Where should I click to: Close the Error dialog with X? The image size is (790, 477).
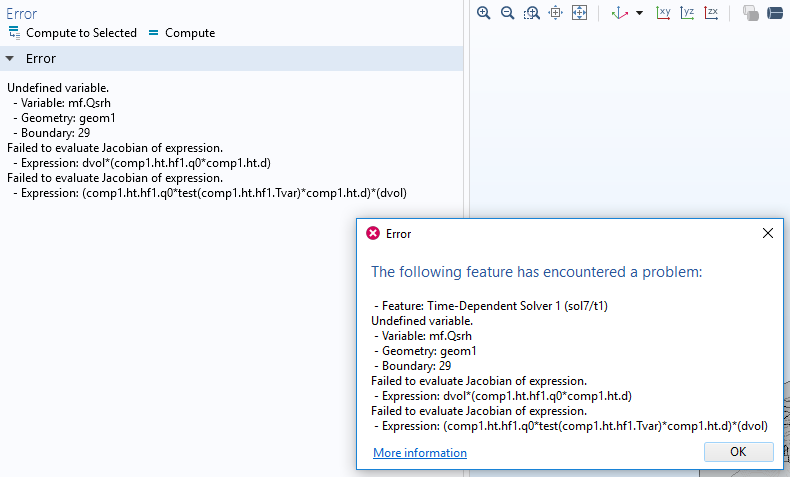(x=768, y=233)
